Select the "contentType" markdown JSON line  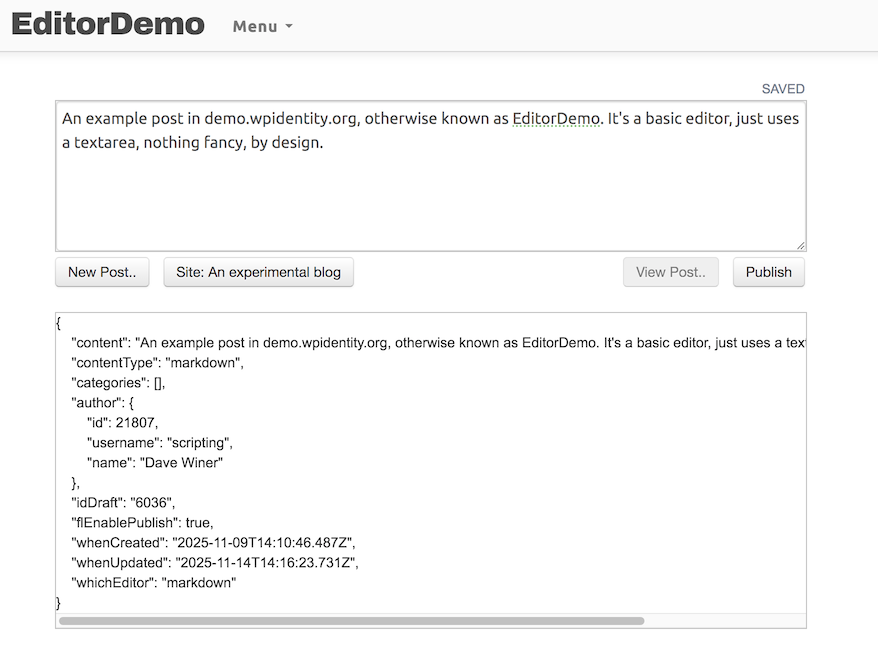[157, 362]
